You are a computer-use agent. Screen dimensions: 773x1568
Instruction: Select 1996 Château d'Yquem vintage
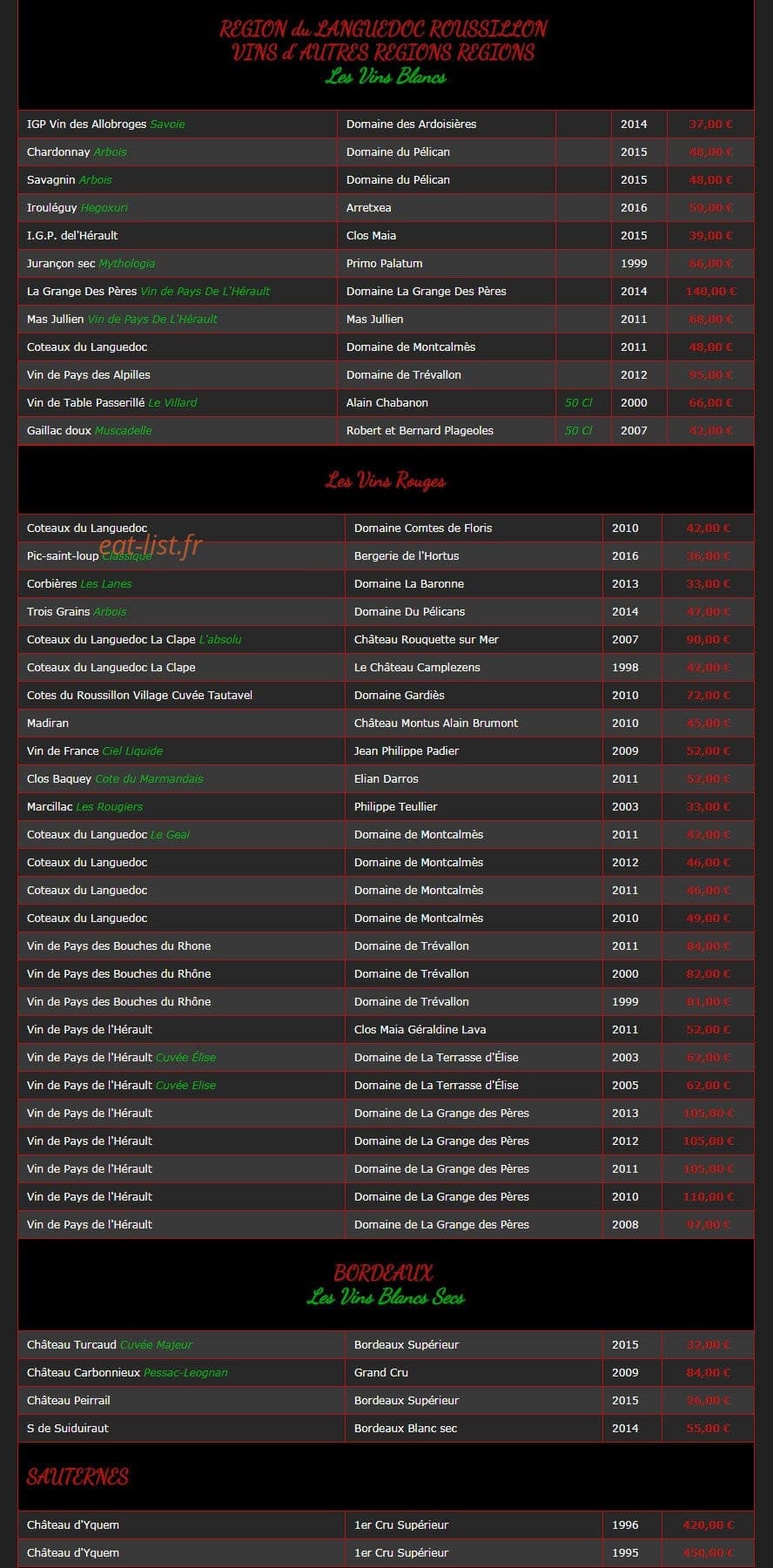tap(625, 1524)
